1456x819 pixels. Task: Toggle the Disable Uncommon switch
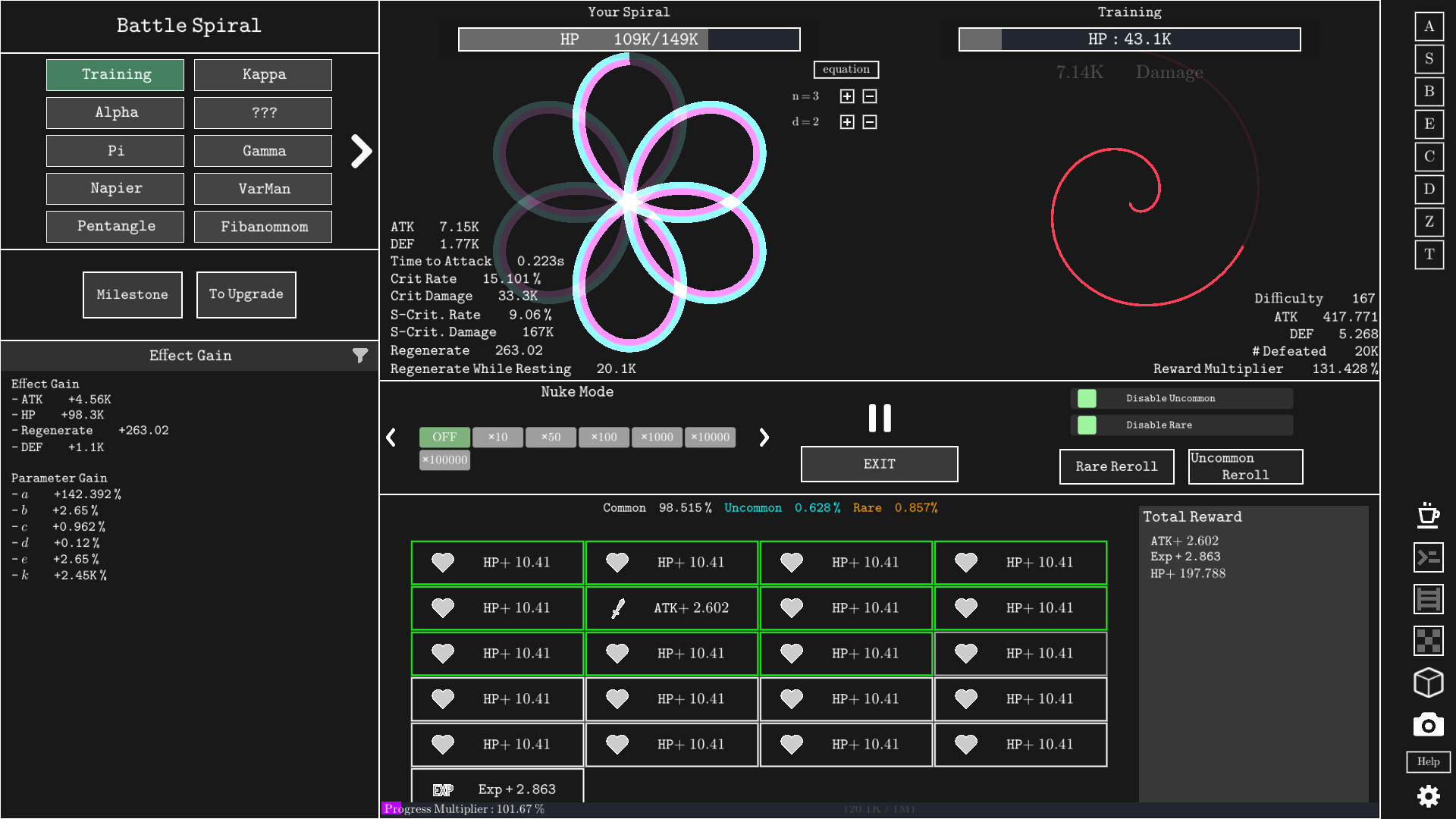coord(1087,398)
